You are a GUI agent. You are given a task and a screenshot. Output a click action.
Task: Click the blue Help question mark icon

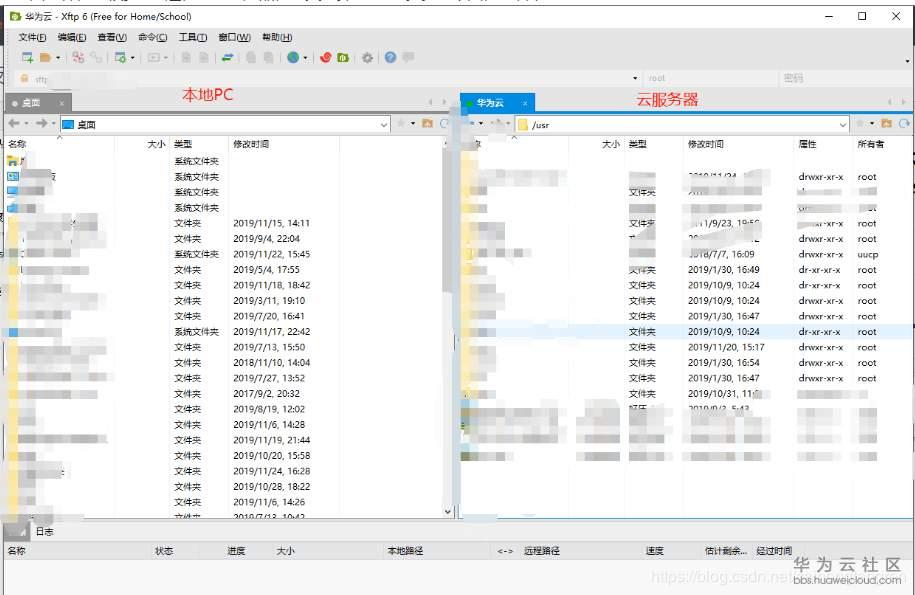(390, 58)
